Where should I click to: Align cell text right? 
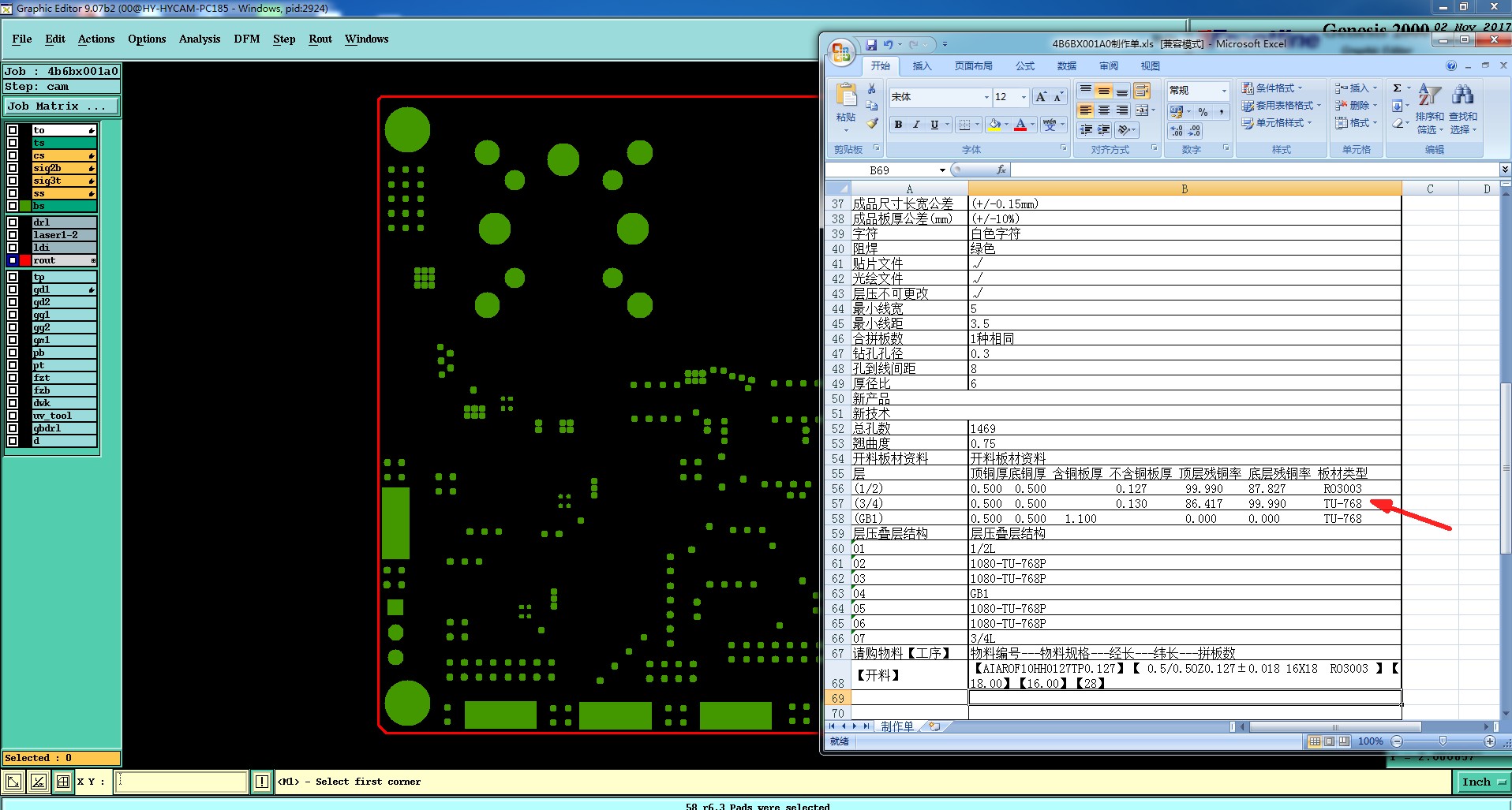pyautogui.click(x=1122, y=110)
